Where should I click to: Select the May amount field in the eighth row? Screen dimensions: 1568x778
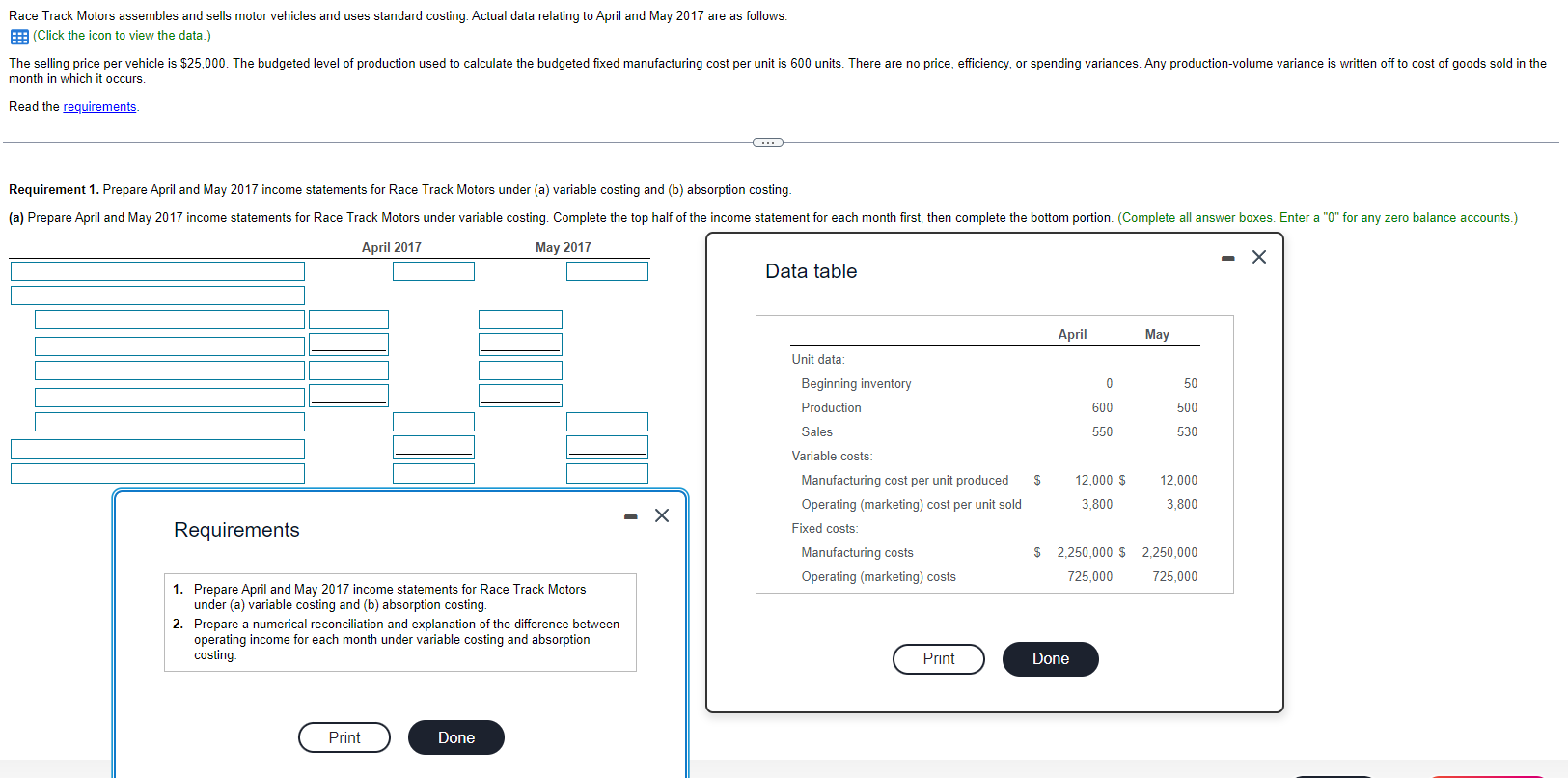tap(607, 448)
